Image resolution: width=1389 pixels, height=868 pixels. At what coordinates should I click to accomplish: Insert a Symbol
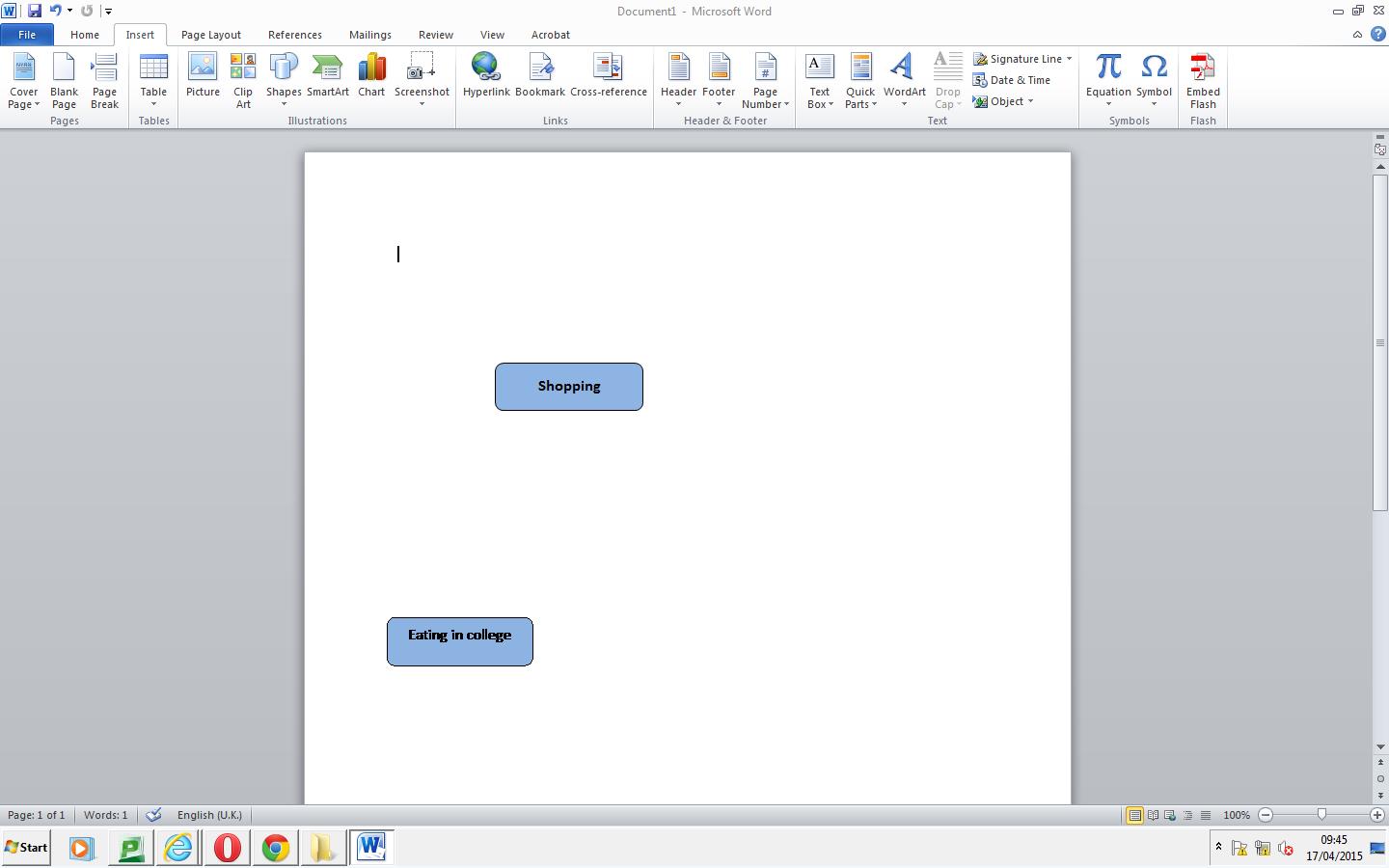pos(1154,81)
